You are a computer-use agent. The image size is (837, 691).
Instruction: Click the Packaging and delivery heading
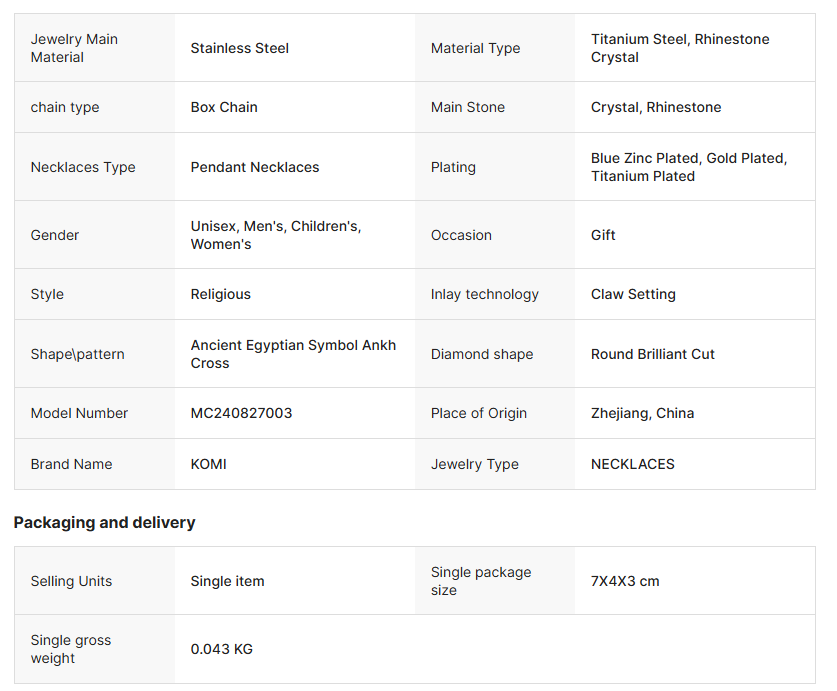click(104, 522)
